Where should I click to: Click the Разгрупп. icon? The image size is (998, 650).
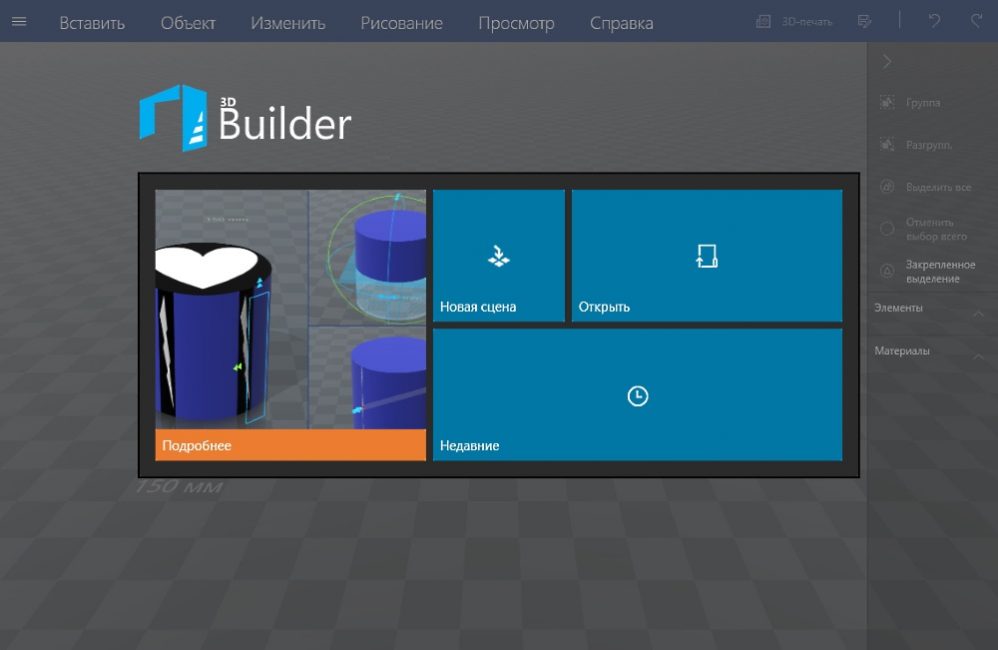[x=887, y=145]
